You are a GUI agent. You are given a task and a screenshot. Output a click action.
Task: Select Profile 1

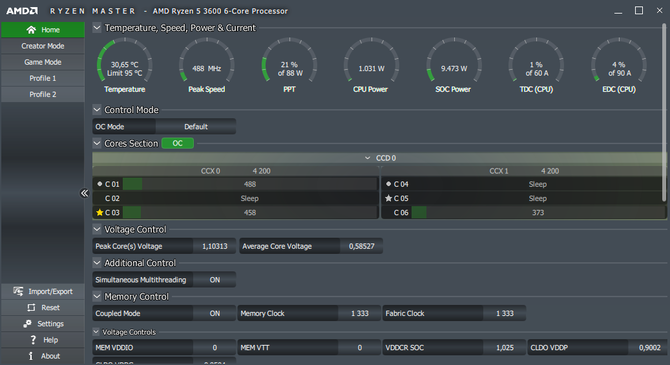coord(43,78)
